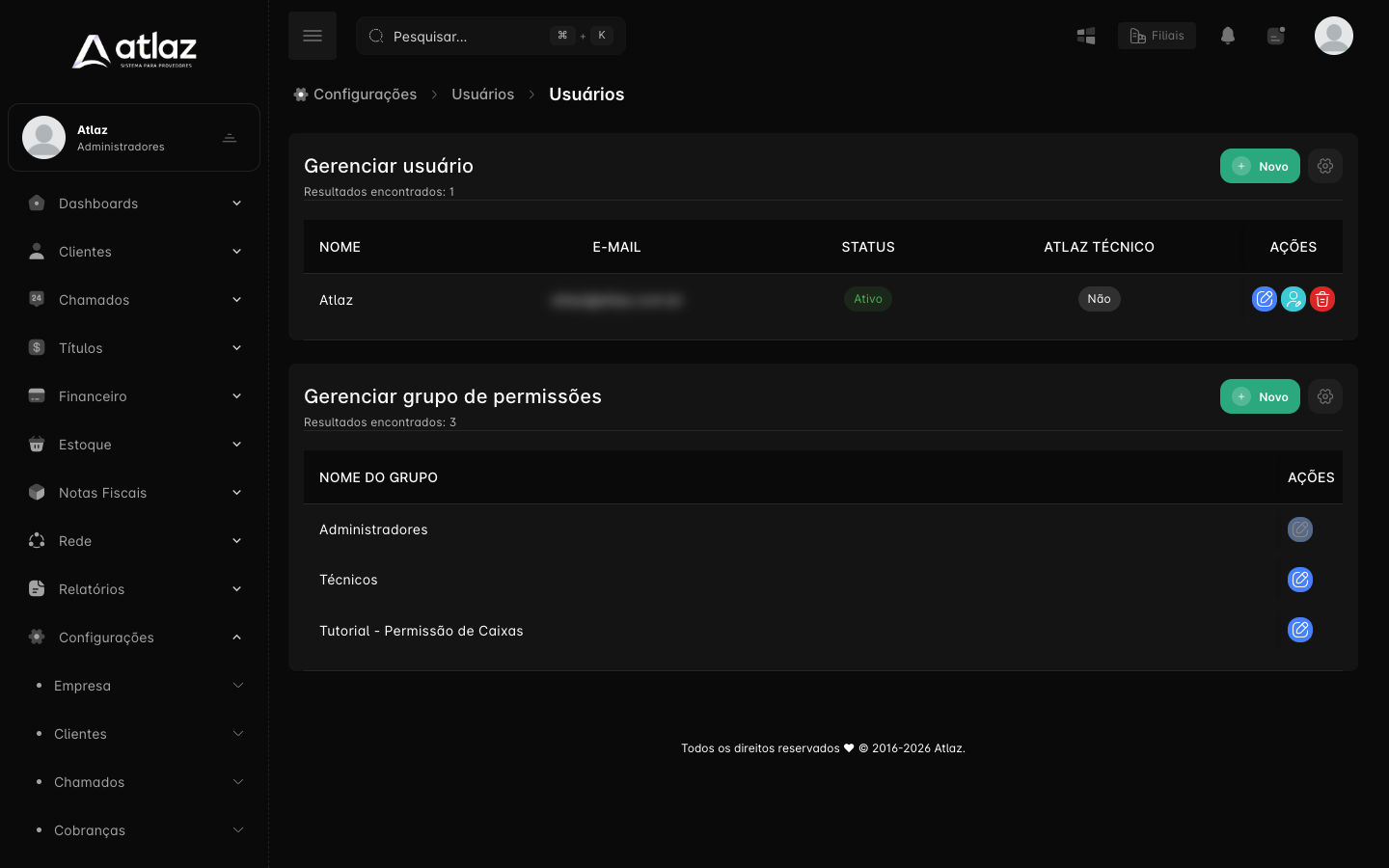Open the Relatórios sidebar menu

(x=134, y=589)
